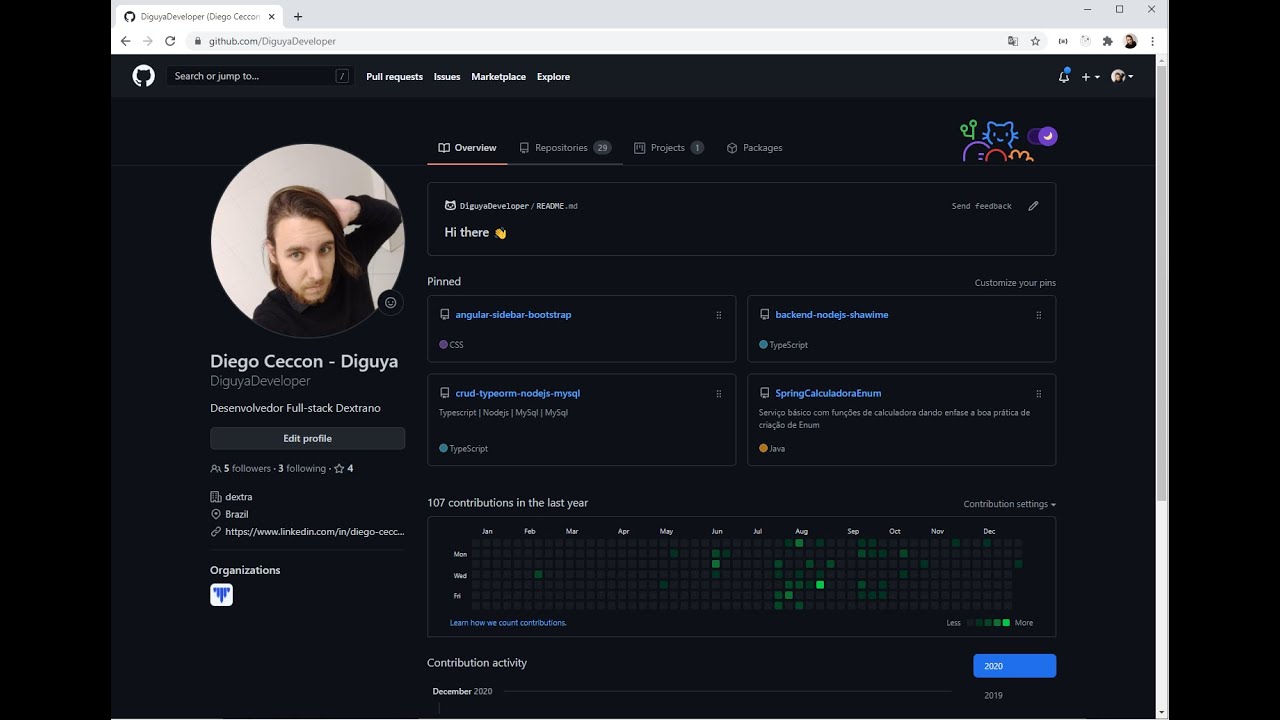Image resolution: width=1280 pixels, height=720 pixels.
Task: Switch to the Projects tab
Action: tap(669, 148)
